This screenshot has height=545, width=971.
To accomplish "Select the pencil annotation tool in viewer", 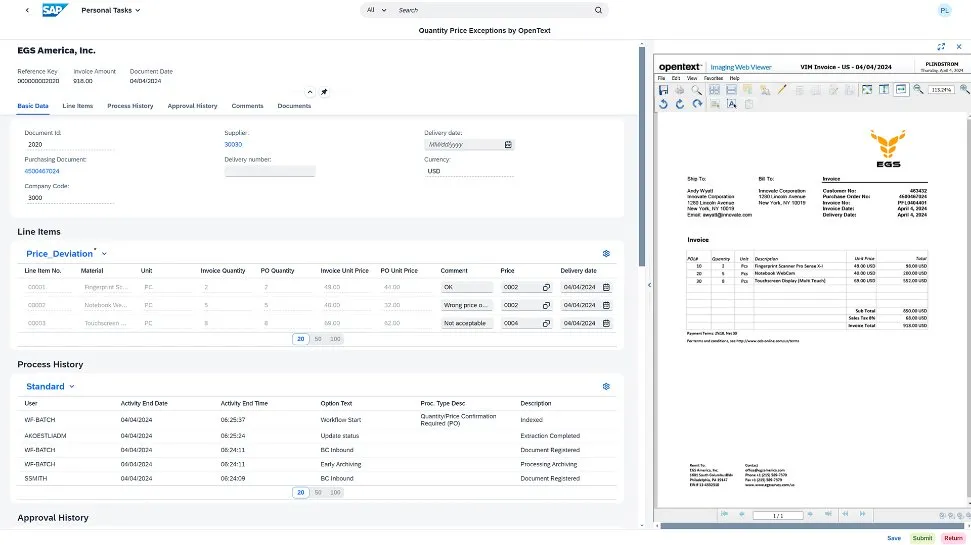I will [783, 90].
